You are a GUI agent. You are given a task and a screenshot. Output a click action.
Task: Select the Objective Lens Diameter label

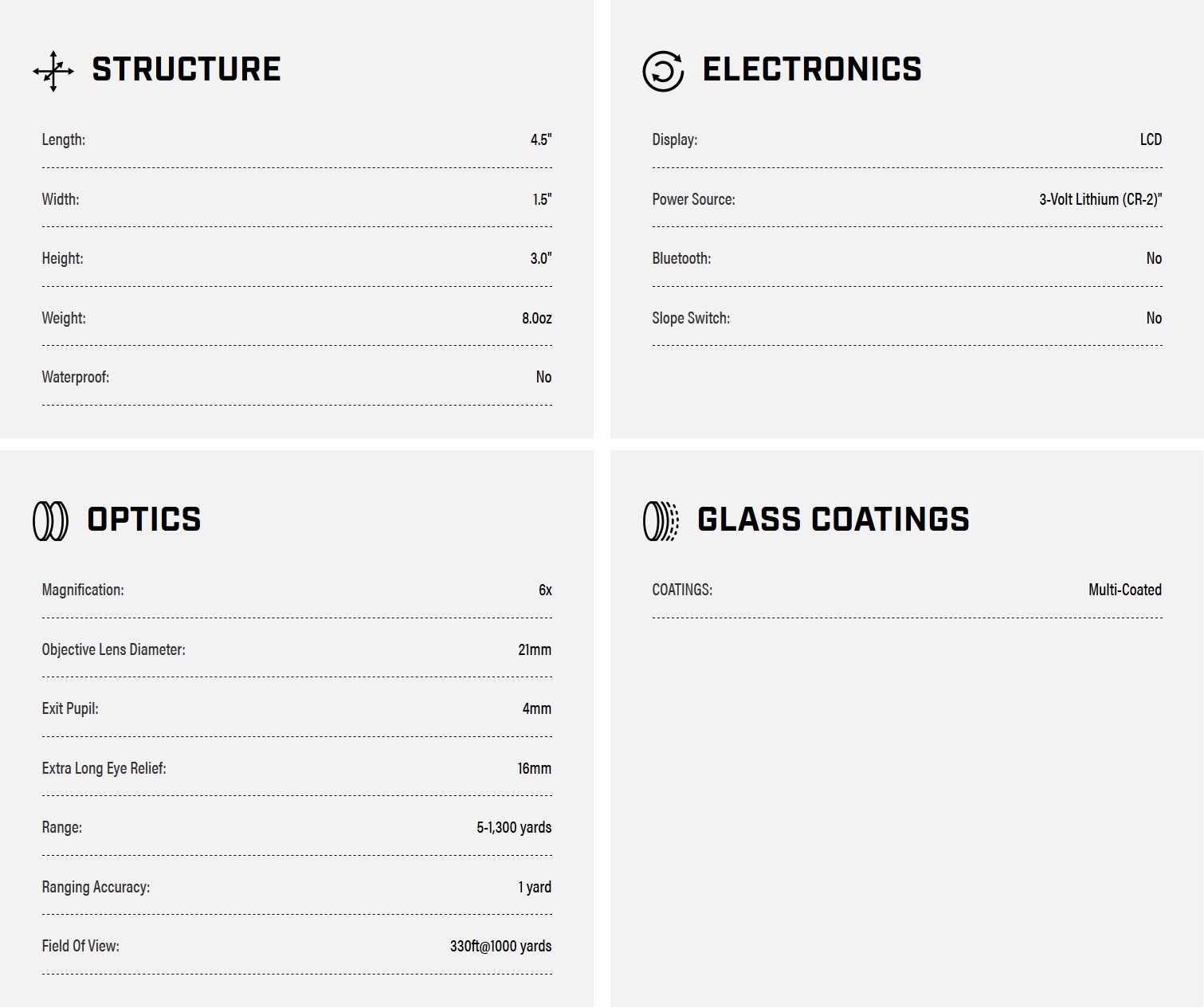click(114, 649)
